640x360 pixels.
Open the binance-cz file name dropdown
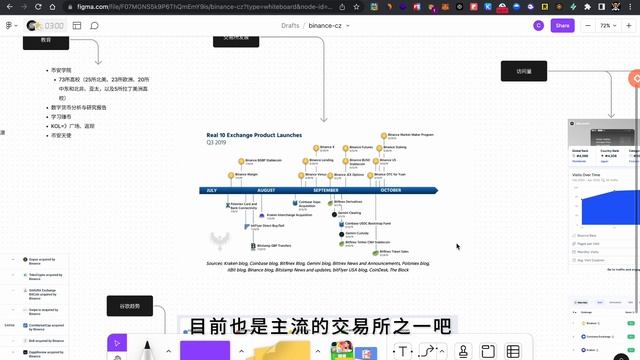click(348, 25)
